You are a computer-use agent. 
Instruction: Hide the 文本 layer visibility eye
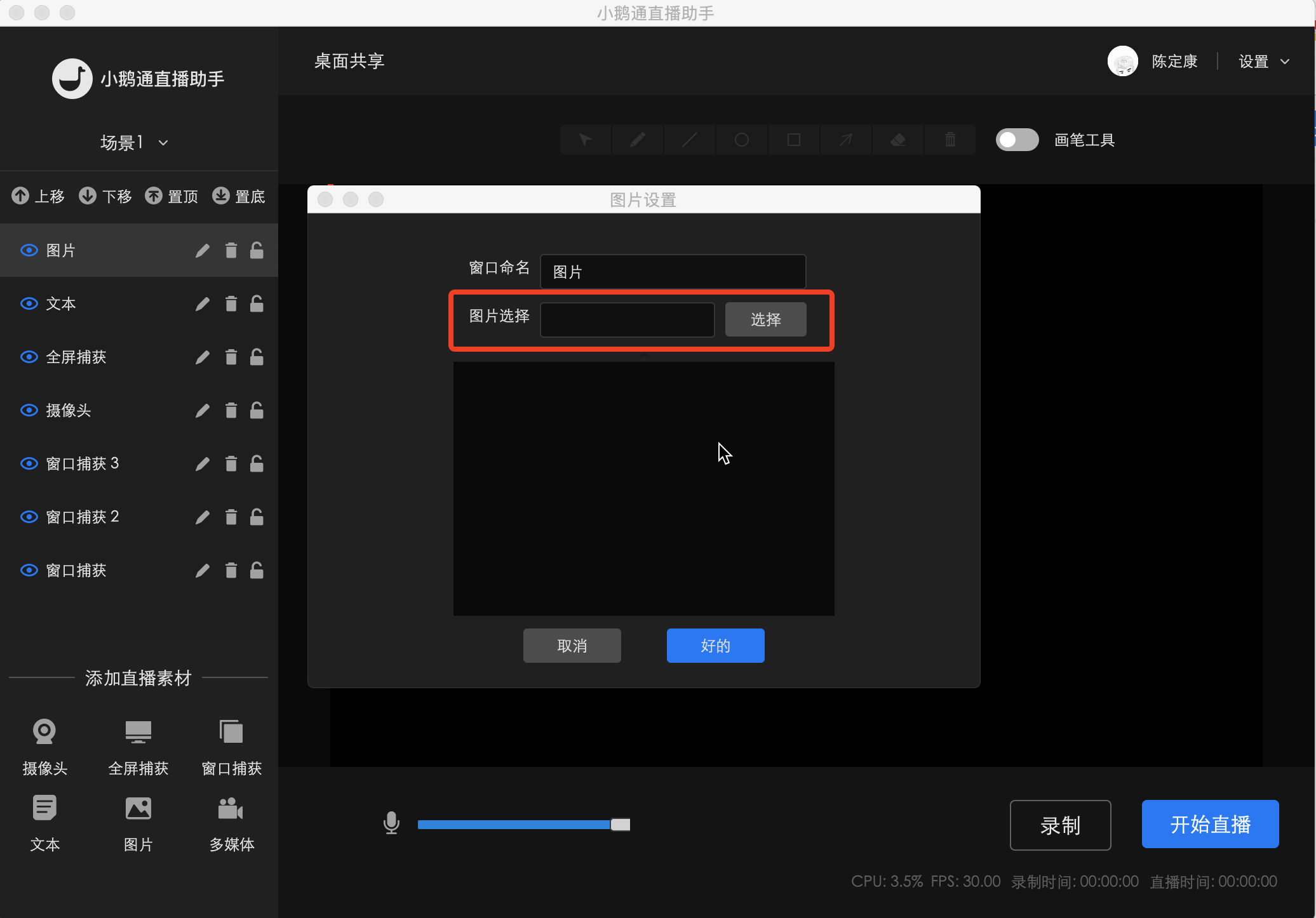coord(29,303)
